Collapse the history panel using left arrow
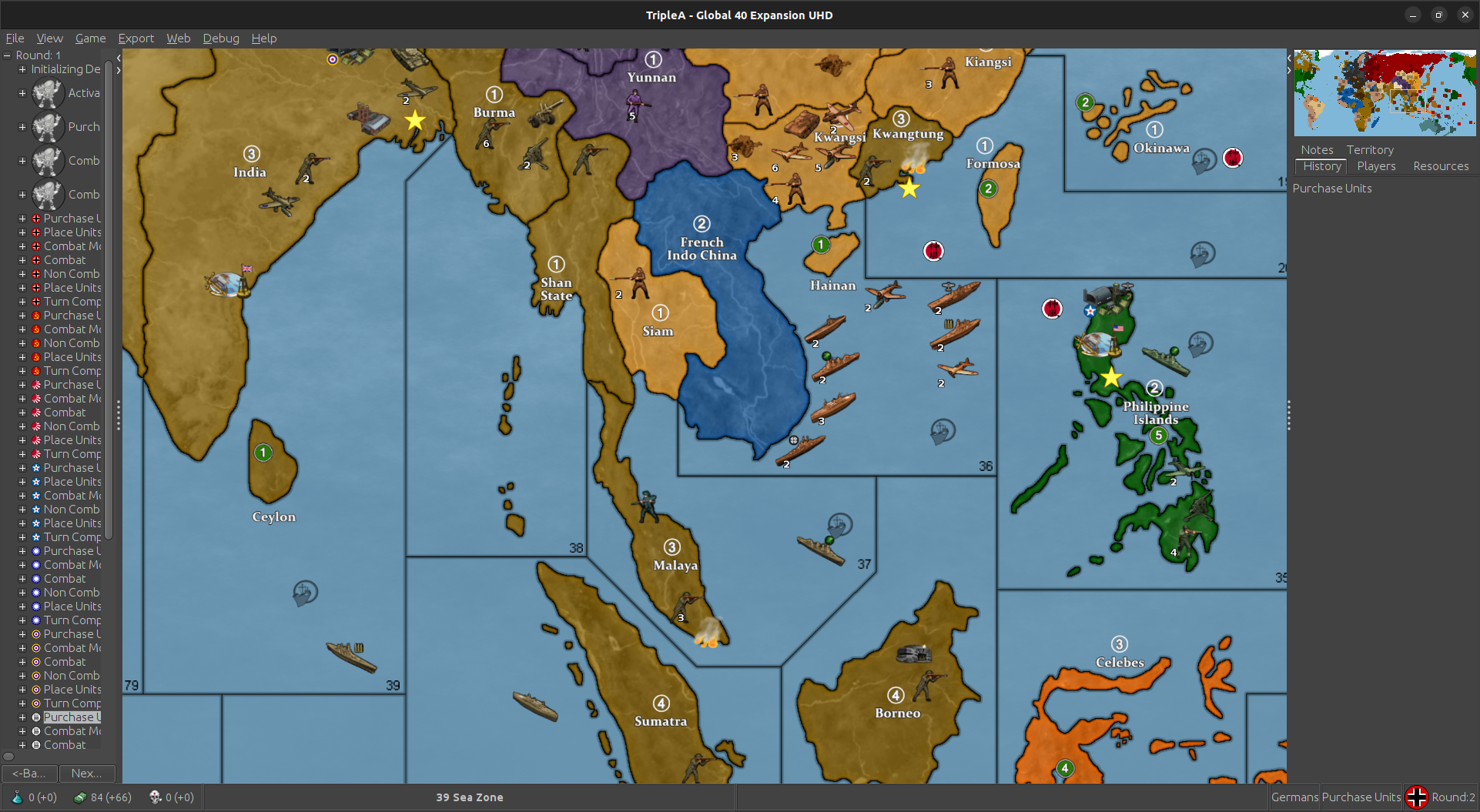Image resolution: width=1480 pixels, height=812 pixels. (x=119, y=58)
